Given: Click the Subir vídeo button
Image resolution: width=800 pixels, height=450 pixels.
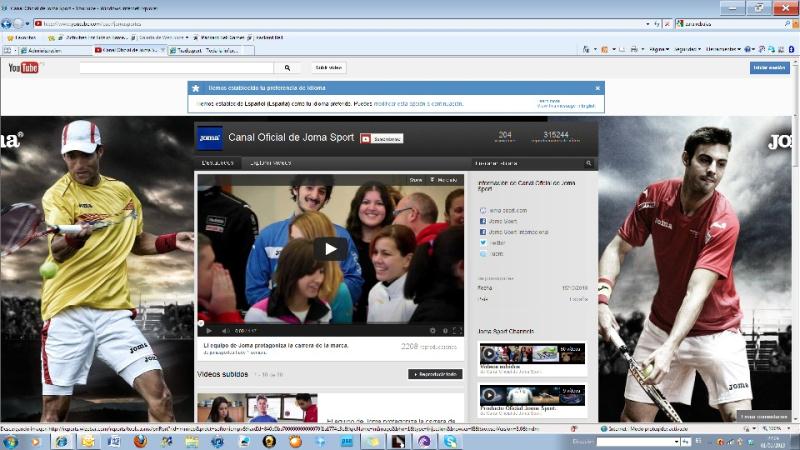Looking at the screenshot, I should pos(328,68).
